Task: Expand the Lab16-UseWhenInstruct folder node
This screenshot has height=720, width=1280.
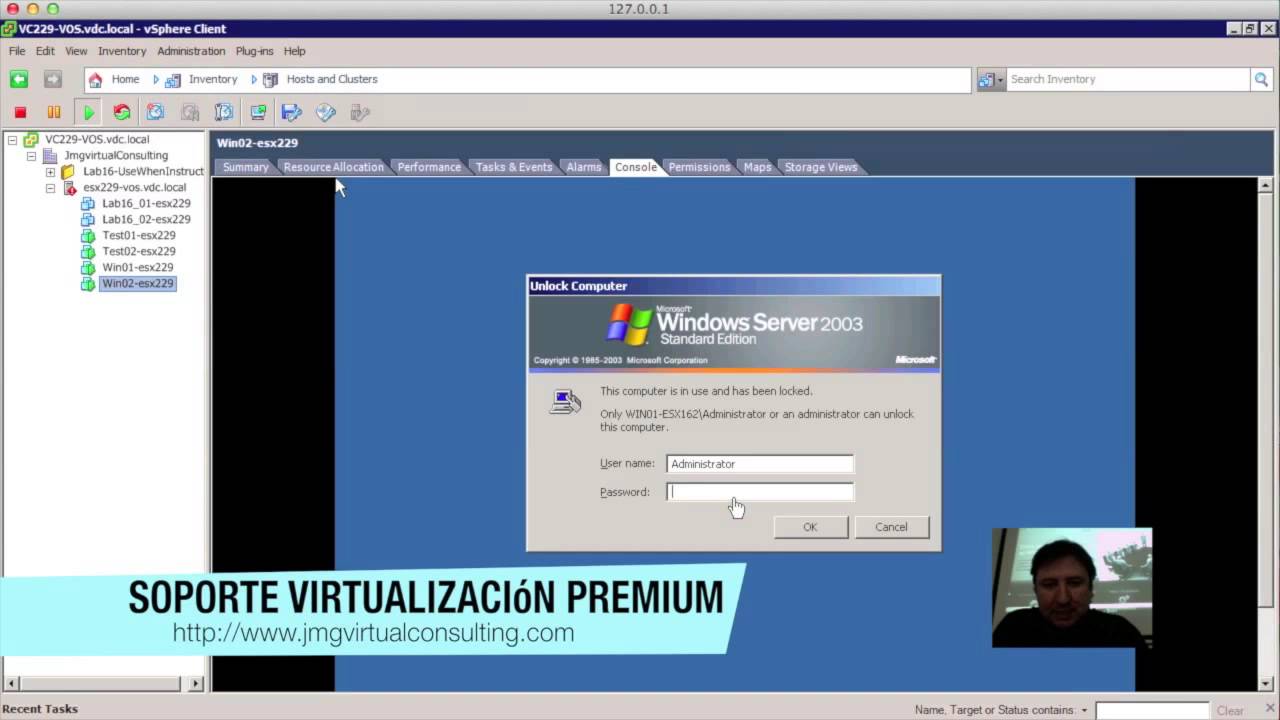Action: pos(50,172)
